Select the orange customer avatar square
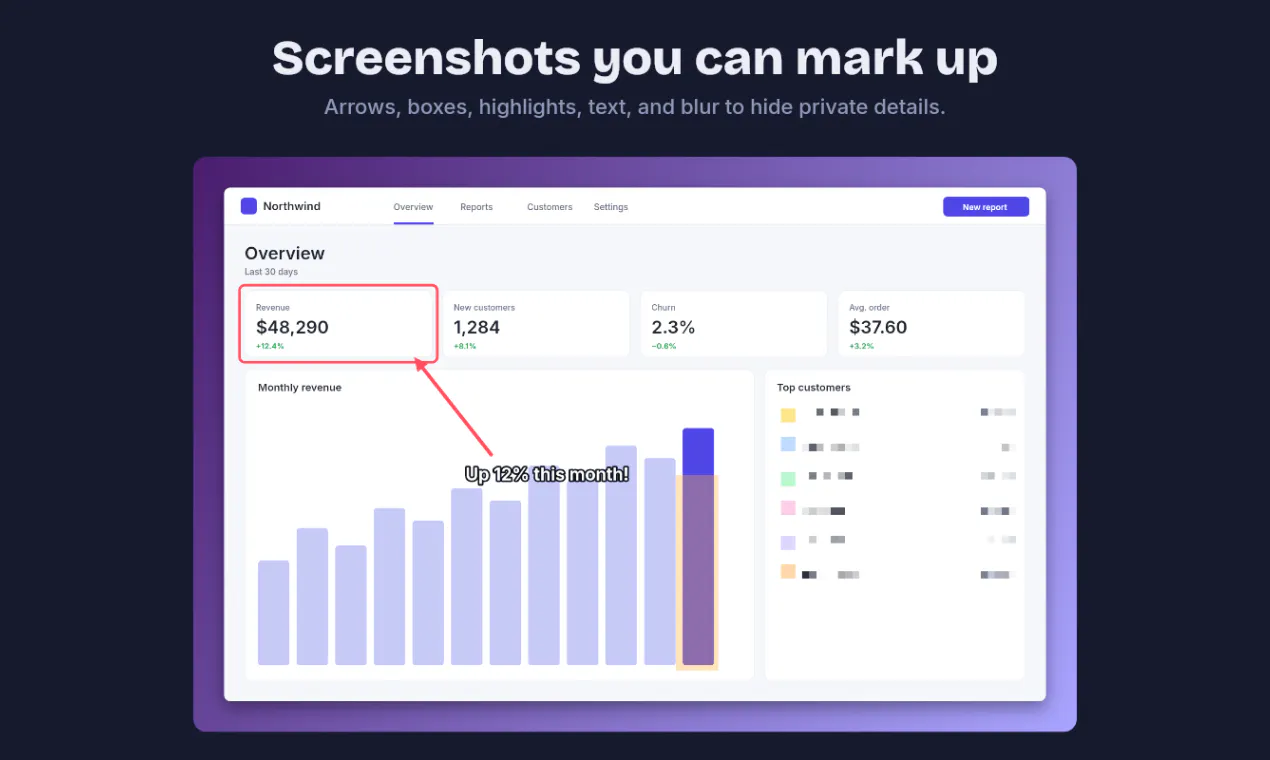 point(788,572)
